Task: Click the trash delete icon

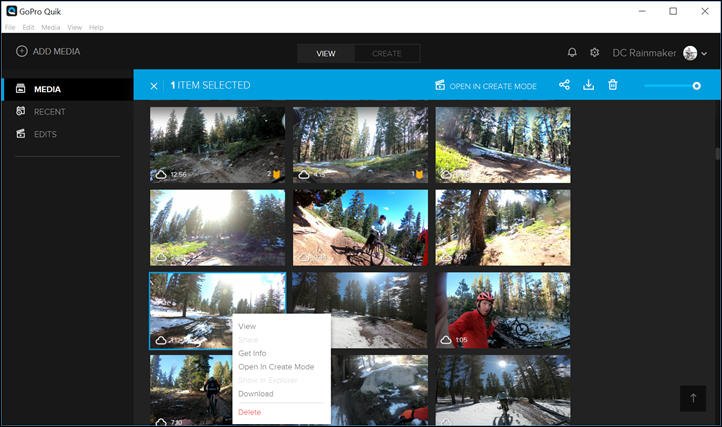Action: (612, 85)
